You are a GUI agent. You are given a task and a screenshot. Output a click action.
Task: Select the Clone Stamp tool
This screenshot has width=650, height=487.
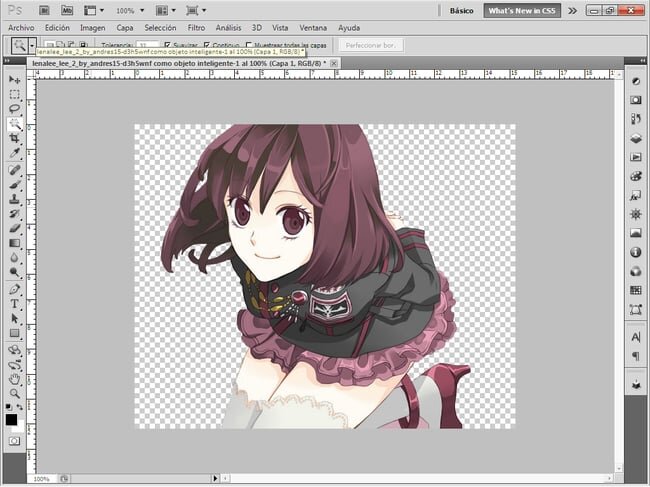(x=15, y=199)
